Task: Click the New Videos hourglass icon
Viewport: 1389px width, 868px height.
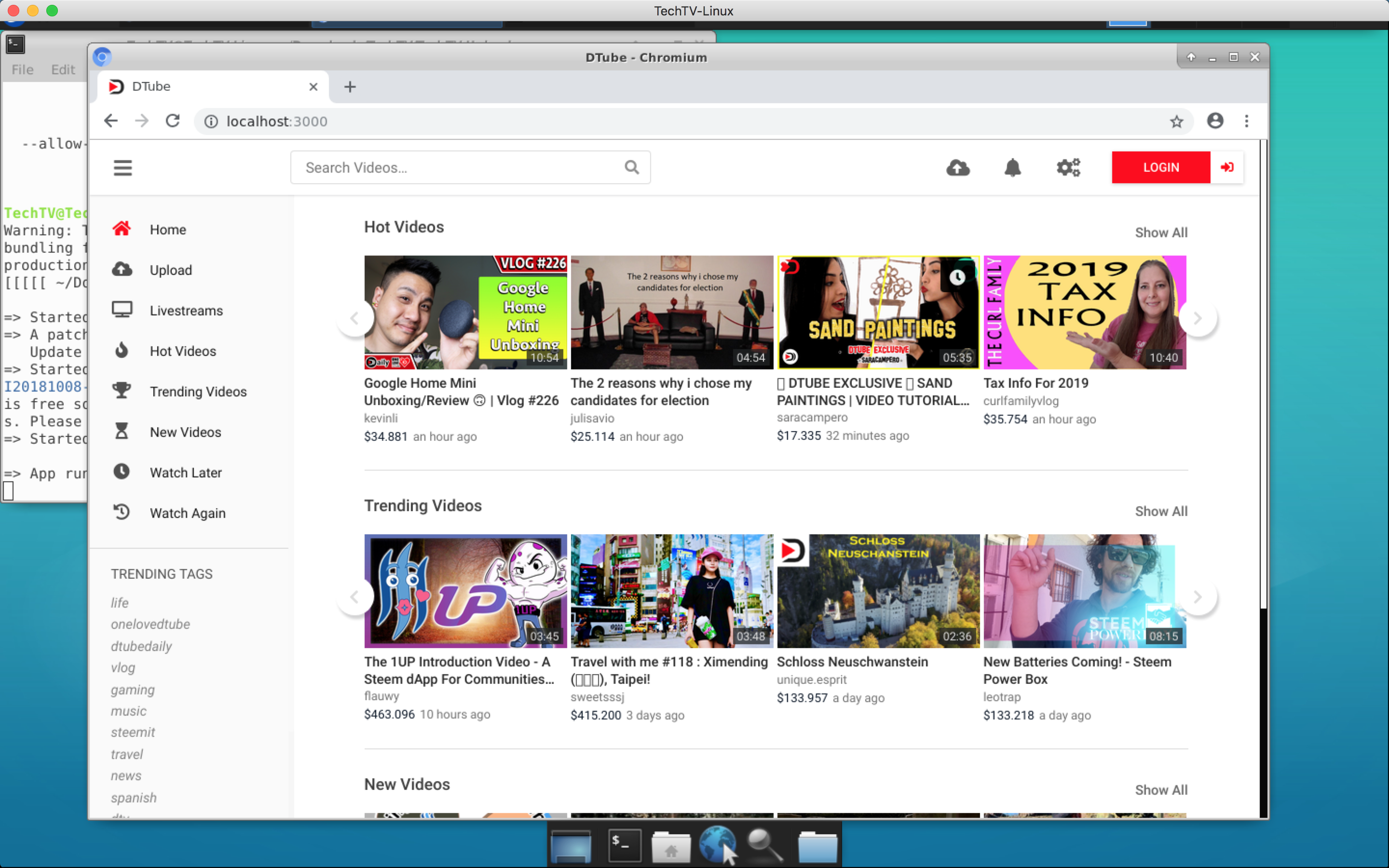Action: [x=122, y=431]
